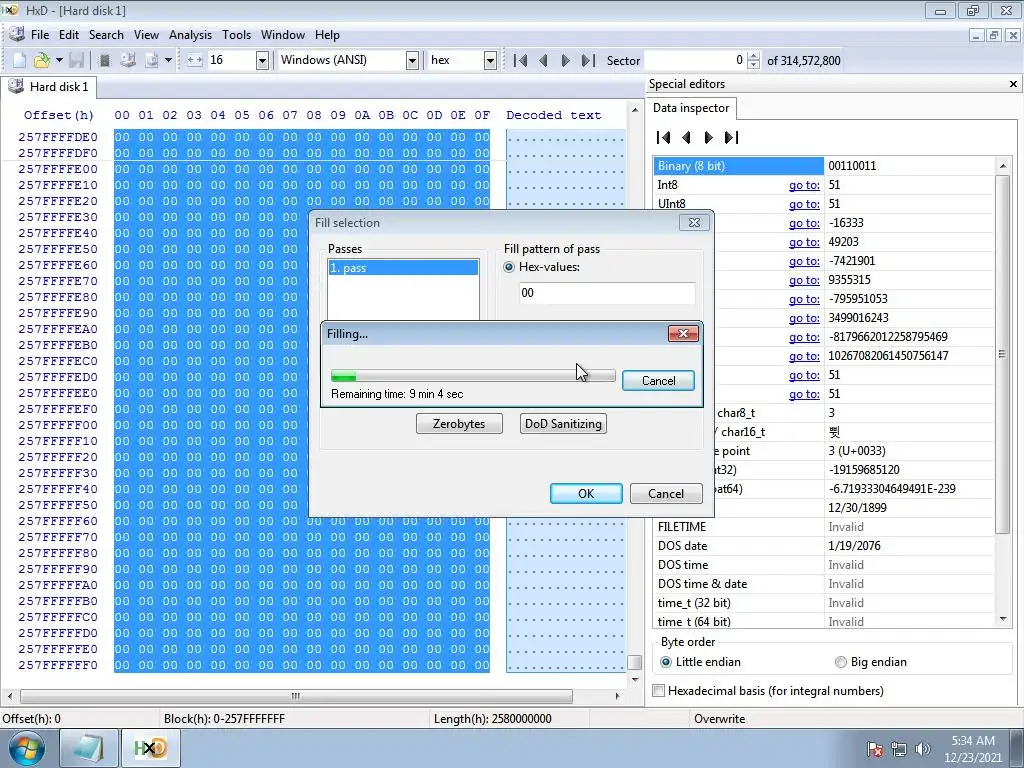Switch to the Data inspector tab
Image resolution: width=1024 pixels, height=768 pixels.
point(691,108)
